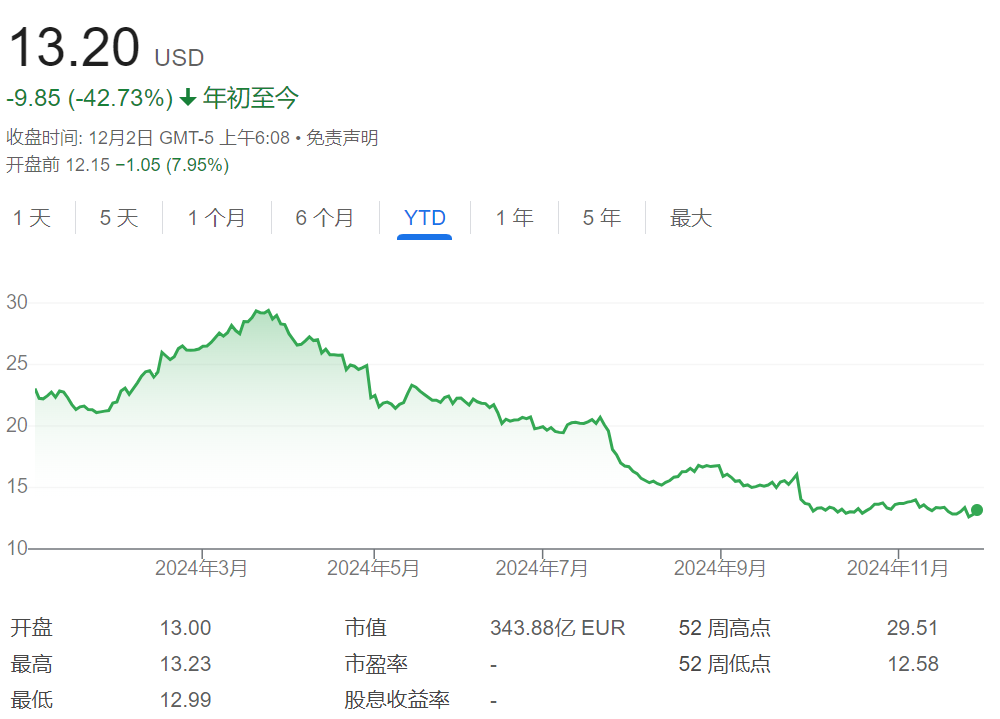The width and height of the screenshot is (1000, 719).
Task: Select the "YTD" time range tab
Action: point(424,218)
